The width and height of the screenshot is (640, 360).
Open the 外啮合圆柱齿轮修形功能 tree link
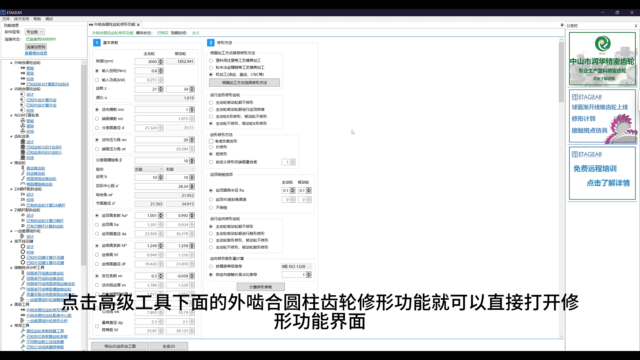point(47,310)
